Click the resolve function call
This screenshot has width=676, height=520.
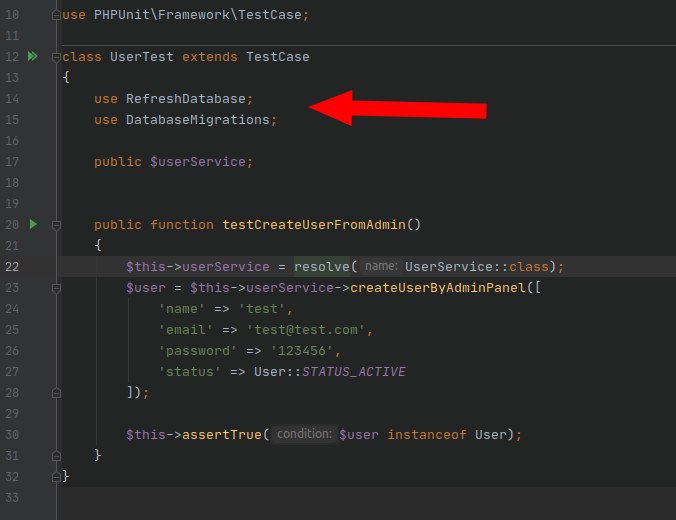[x=322, y=267]
